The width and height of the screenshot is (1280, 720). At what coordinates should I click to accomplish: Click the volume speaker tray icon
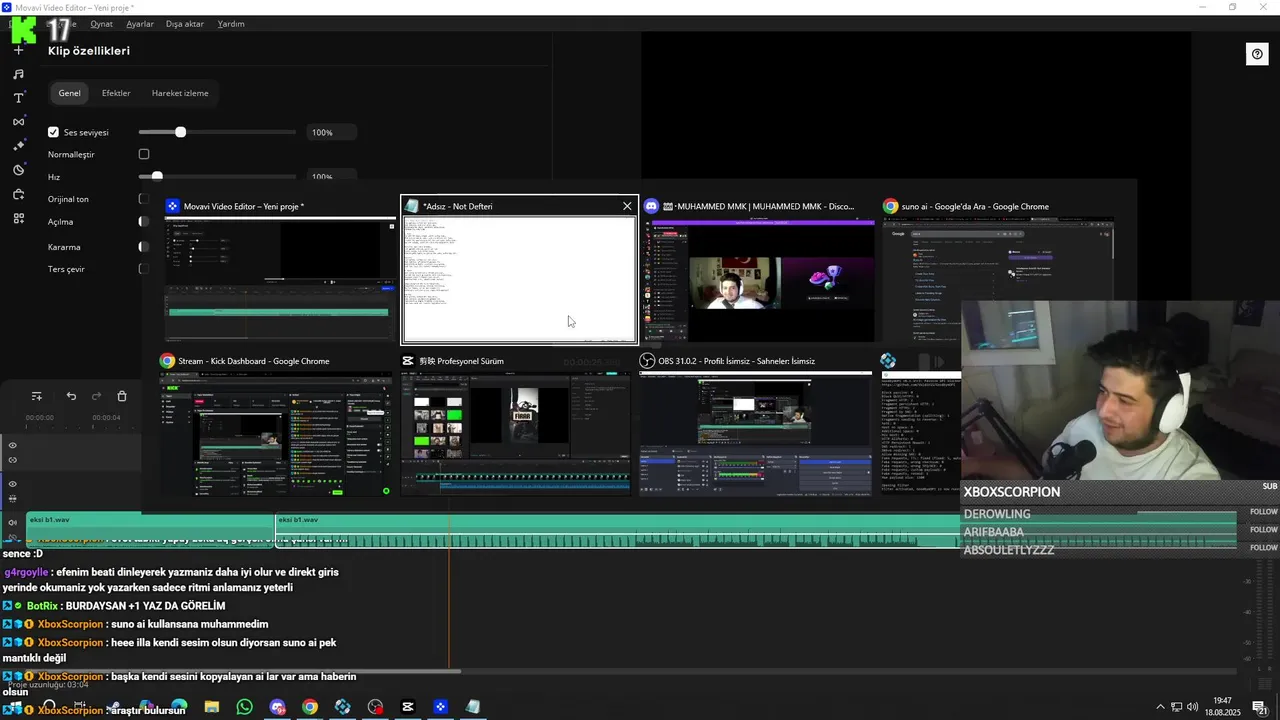[x=1193, y=707]
